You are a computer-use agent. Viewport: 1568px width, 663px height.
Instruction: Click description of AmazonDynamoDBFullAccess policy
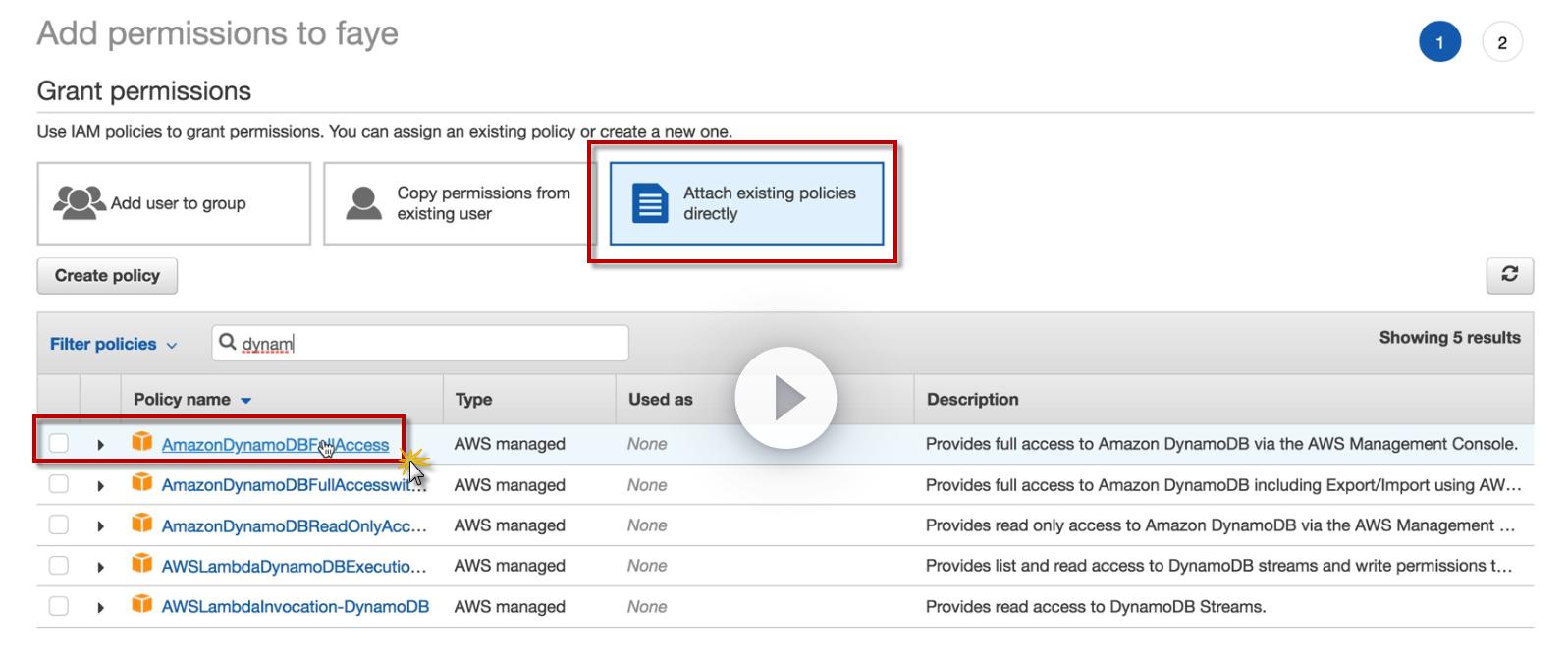pos(1221,444)
